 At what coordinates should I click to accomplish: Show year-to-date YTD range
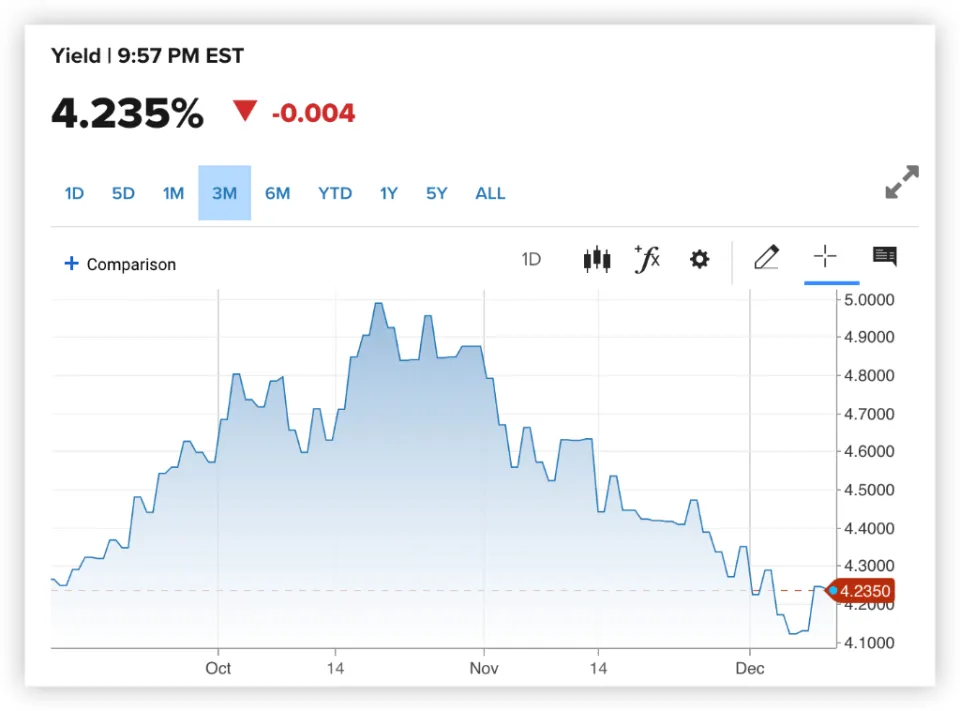[x=335, y=193]
